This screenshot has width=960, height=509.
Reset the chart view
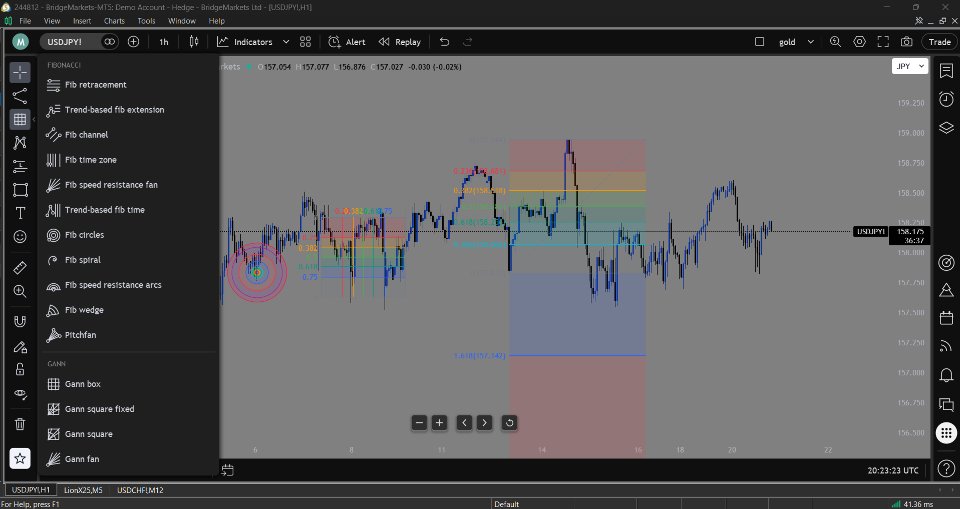click(509, 423)
